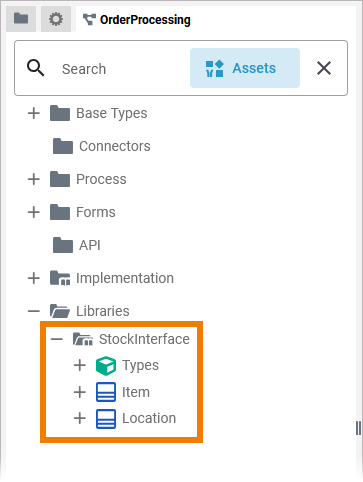
Task: Select the Process label
Action: click(101, 179)
